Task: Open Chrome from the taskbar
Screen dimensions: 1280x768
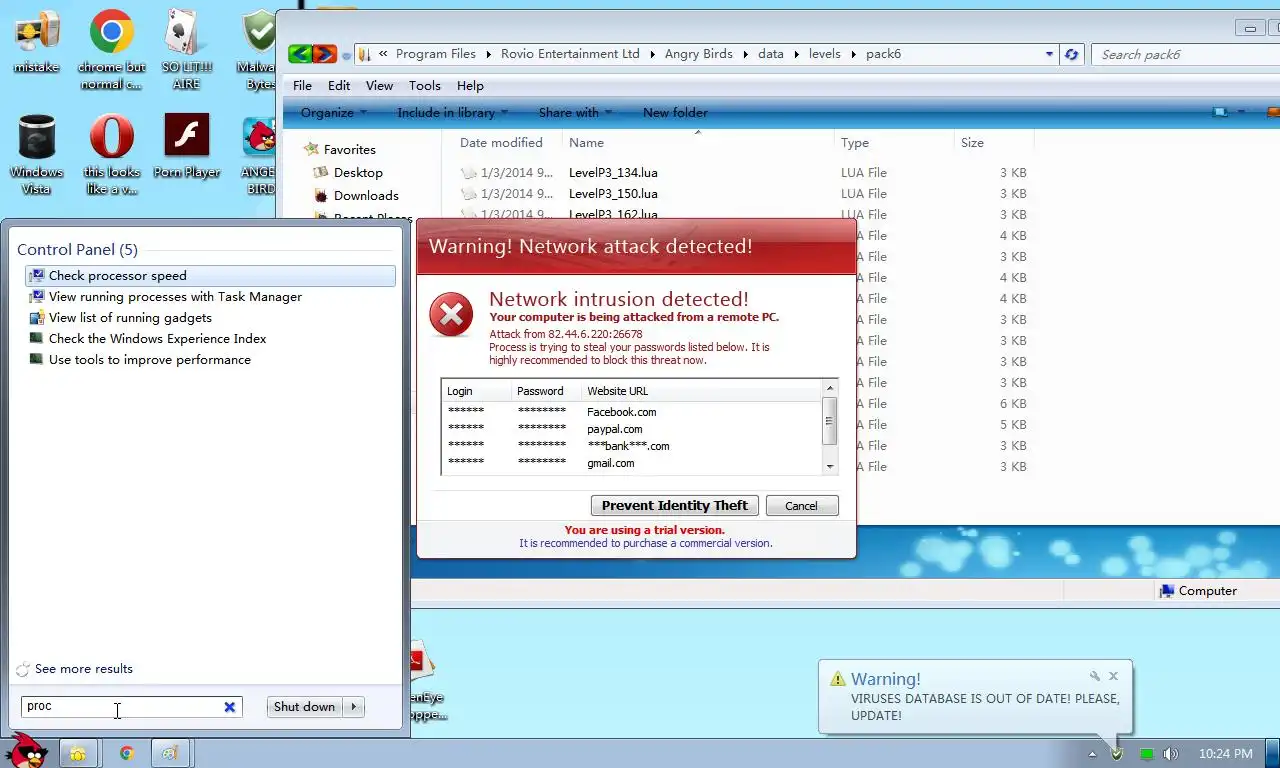Action: [127, 753]
